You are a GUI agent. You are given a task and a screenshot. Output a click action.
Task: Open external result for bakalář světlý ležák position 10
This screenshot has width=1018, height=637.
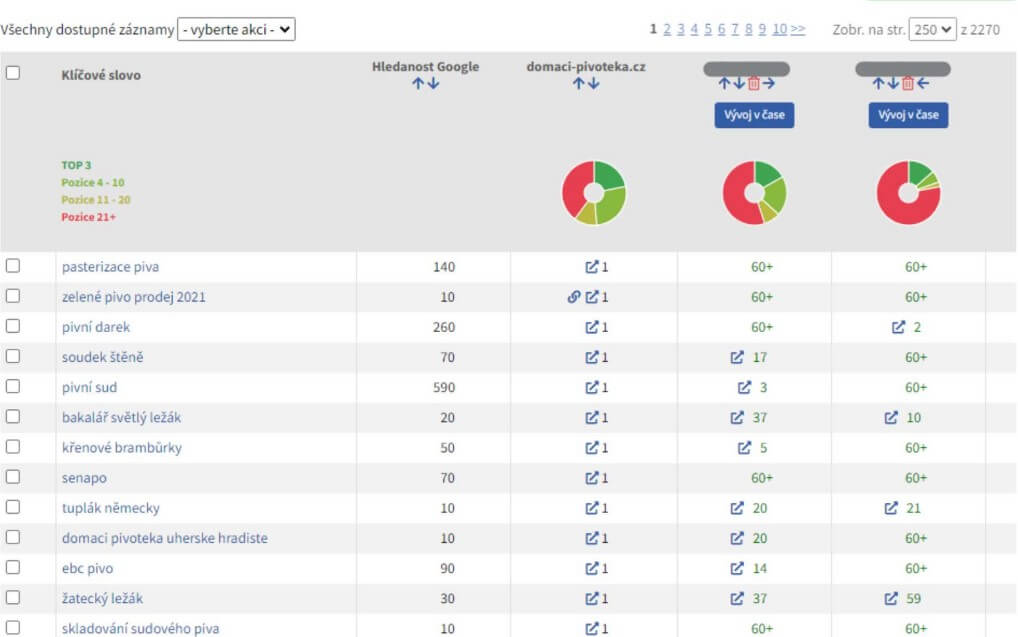891,418
